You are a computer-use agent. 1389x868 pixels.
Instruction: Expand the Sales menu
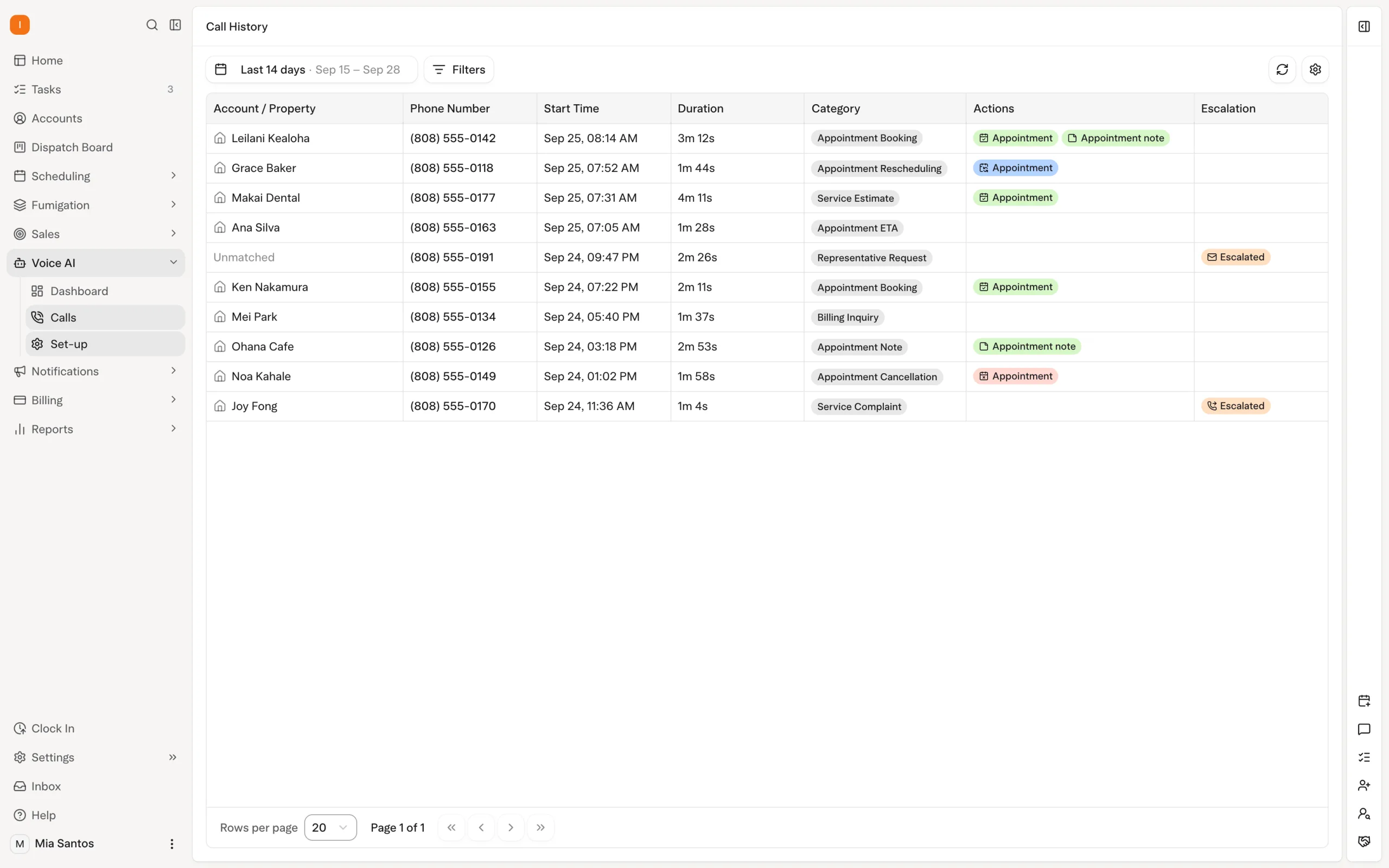[x=95, y=234]
